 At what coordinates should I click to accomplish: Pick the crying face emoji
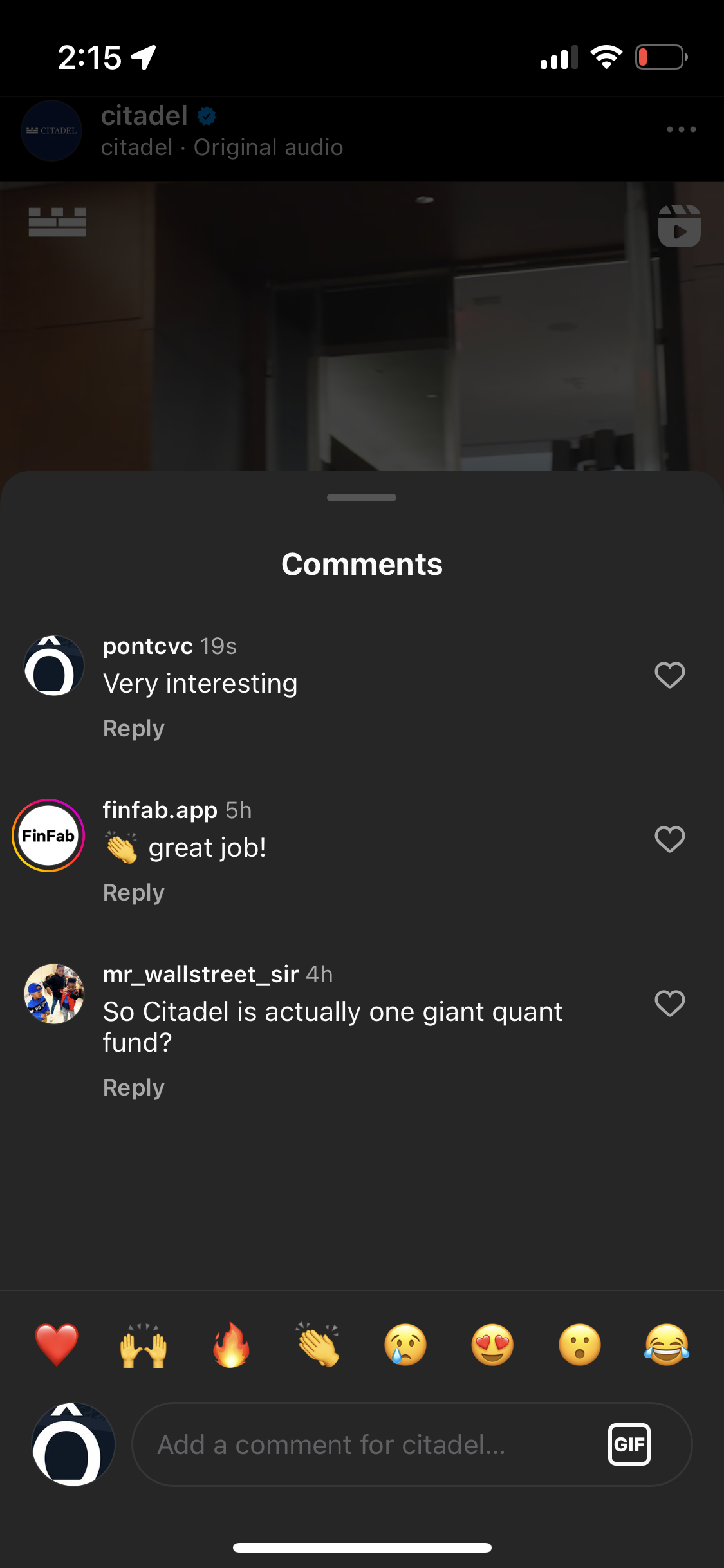pos(405,1345)
